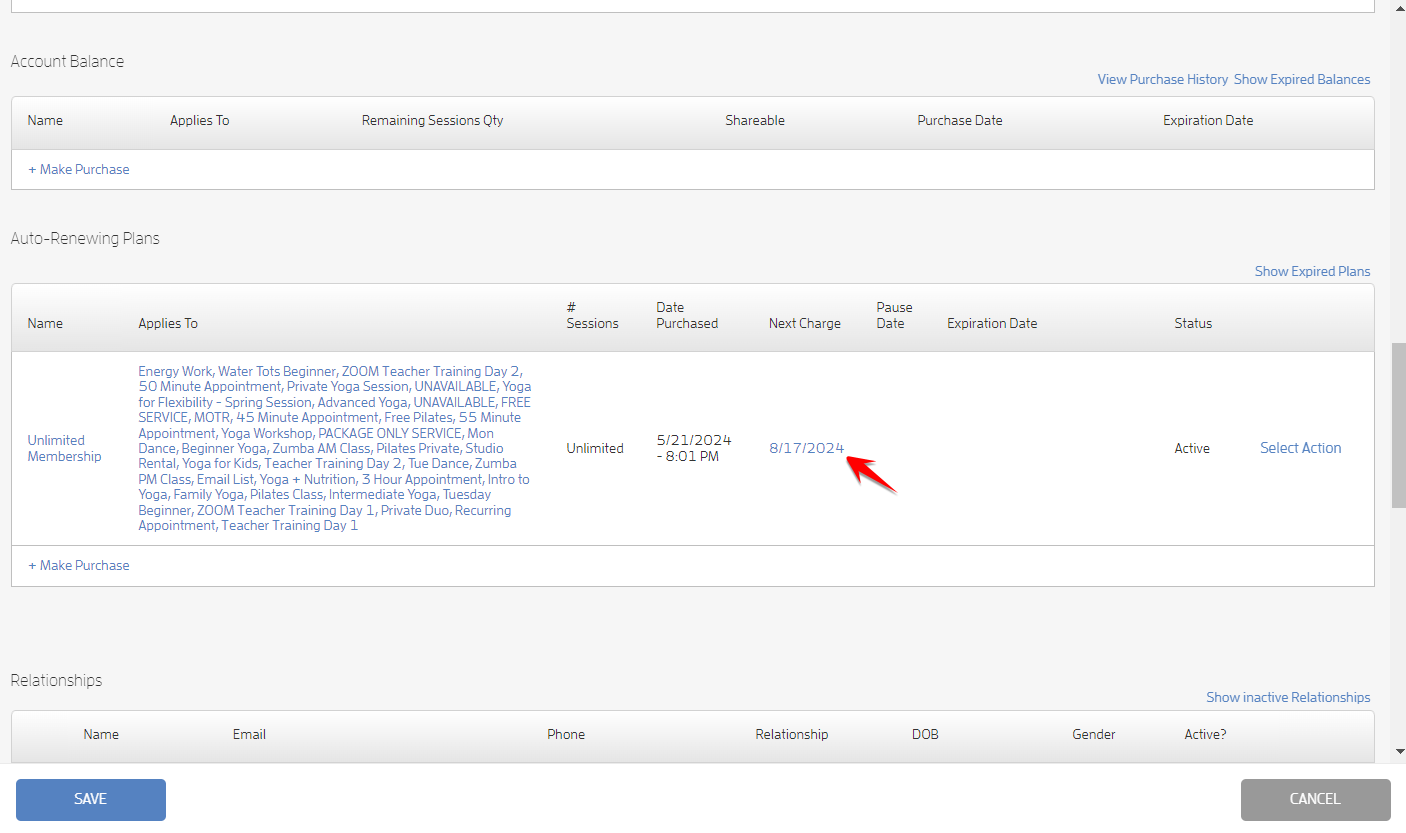Click the Active? column header

[1205, 734]
